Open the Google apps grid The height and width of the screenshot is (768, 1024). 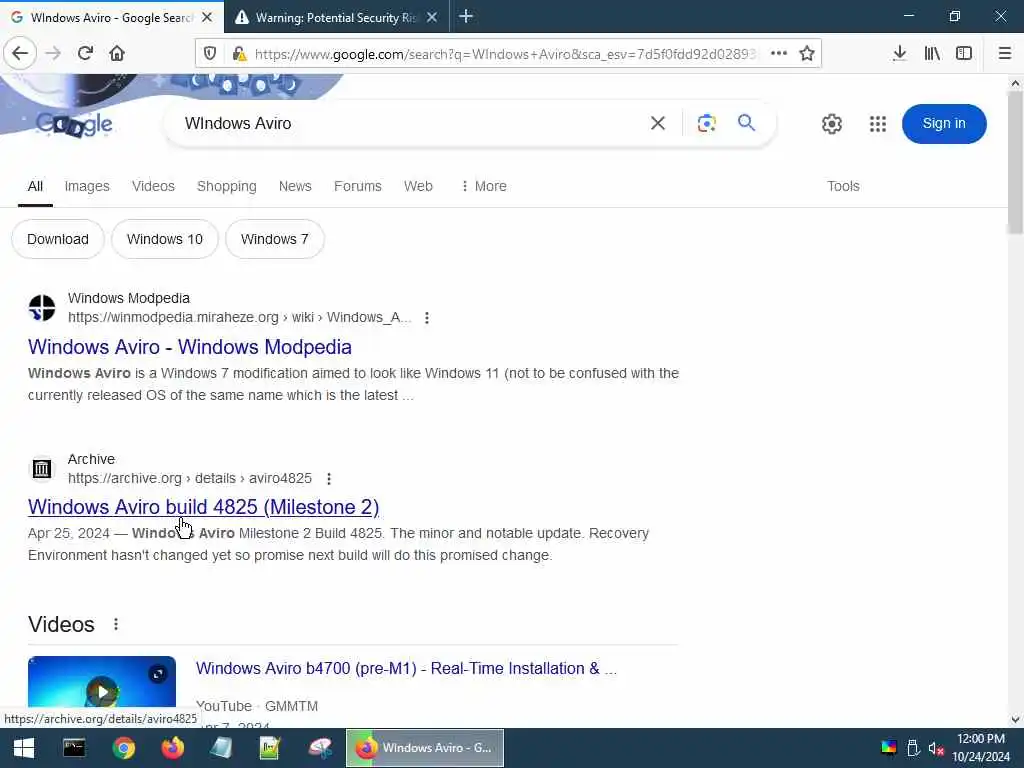[878, 123]
